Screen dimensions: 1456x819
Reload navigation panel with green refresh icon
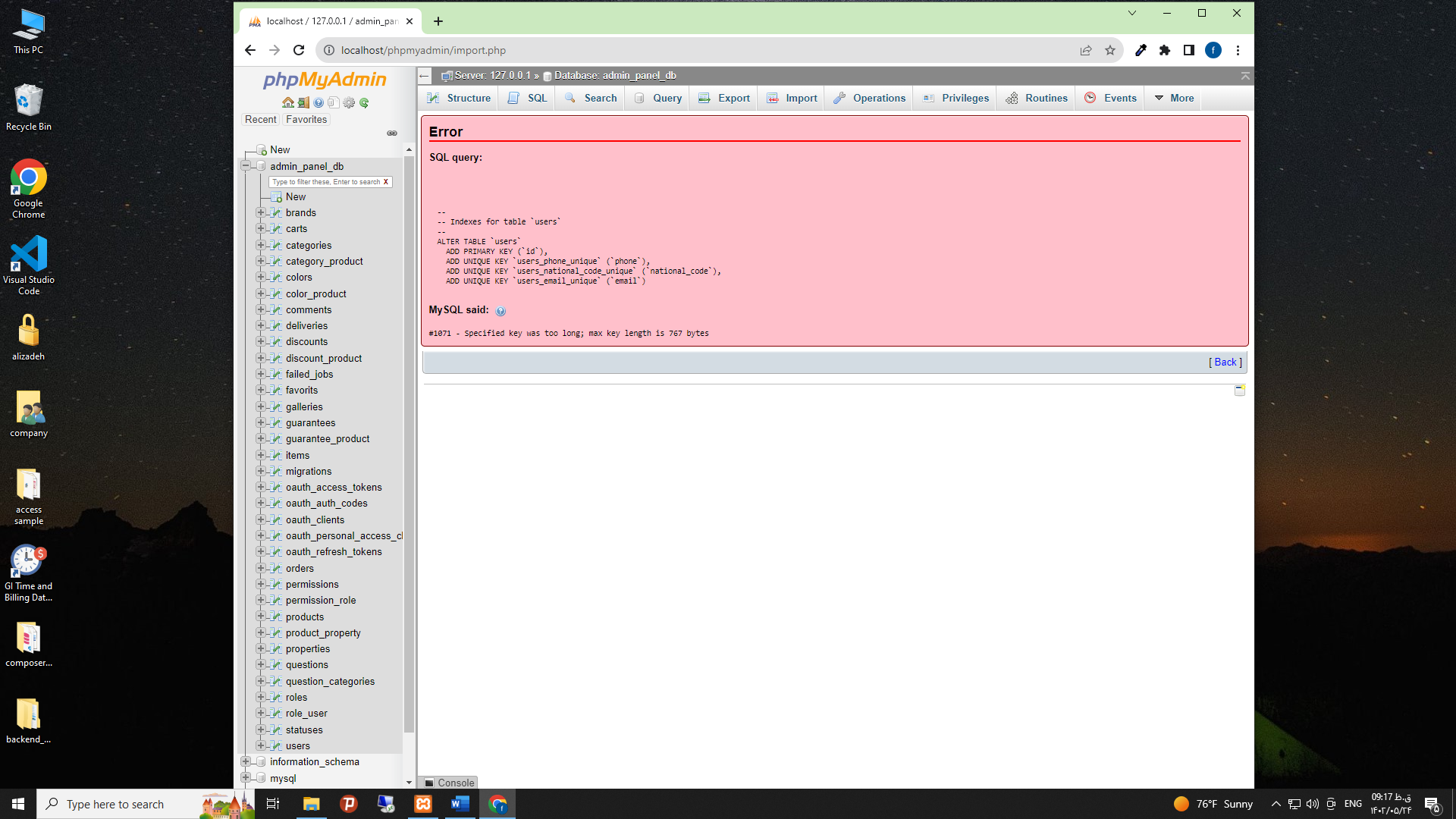[x=364, y=102]
